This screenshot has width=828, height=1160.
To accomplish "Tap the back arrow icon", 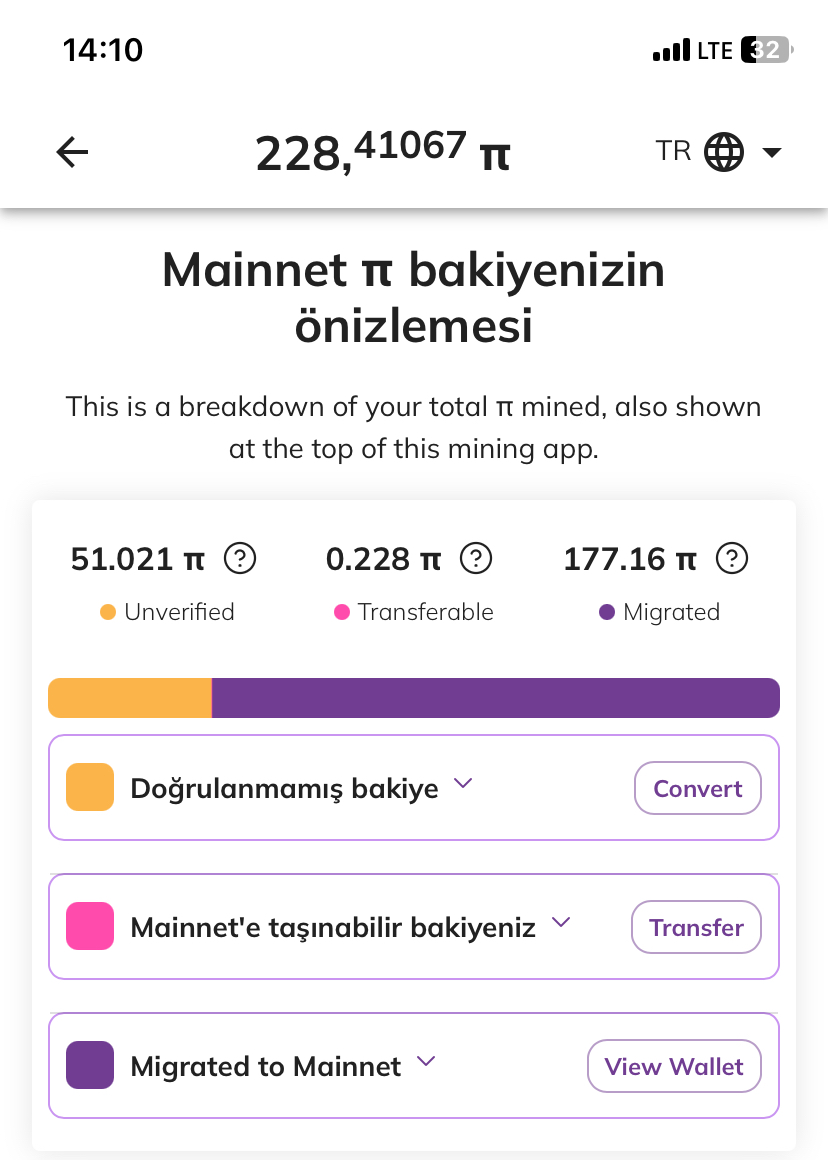I will (72, 152).
